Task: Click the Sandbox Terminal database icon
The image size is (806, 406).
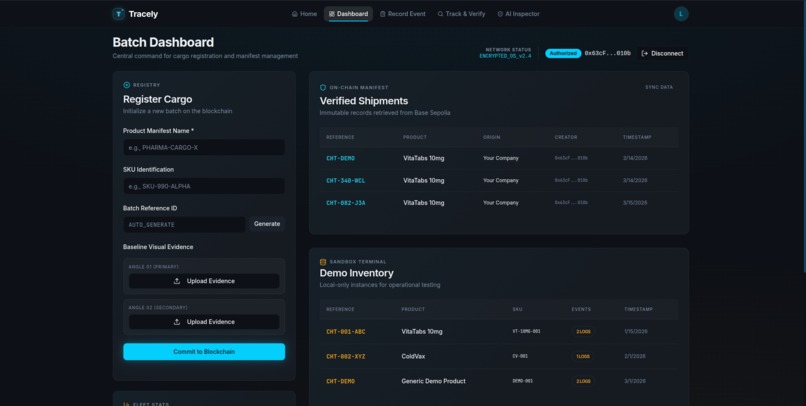Action: [x=323, y=262]
